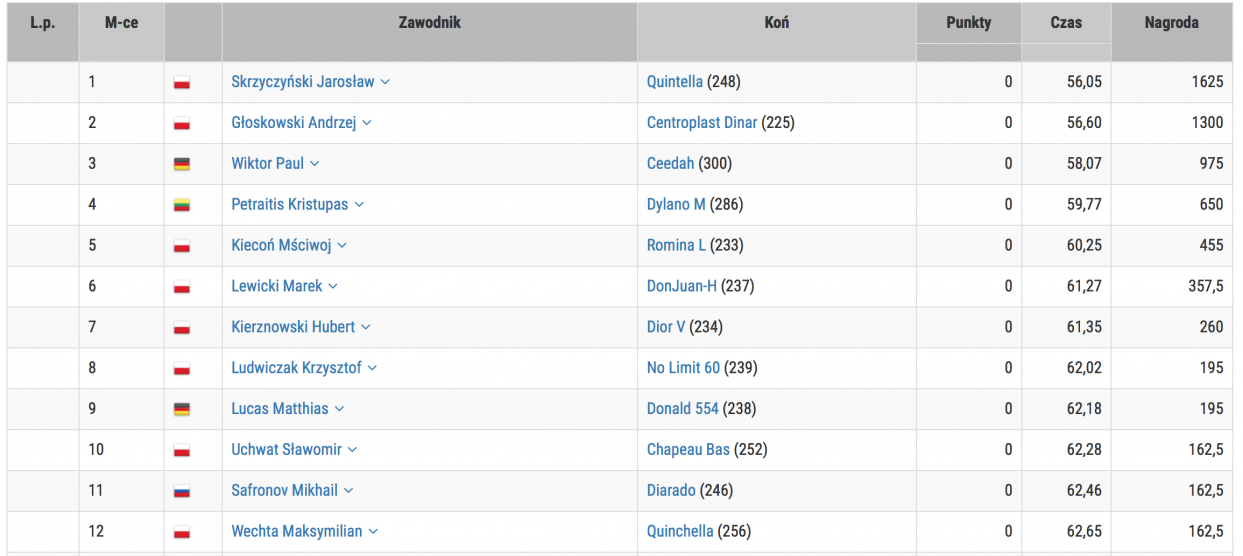Expand the chevron next to Skrzyczyński Jarosław
The width and height of the screenshot is (1243, 556).
pos(385,82)
